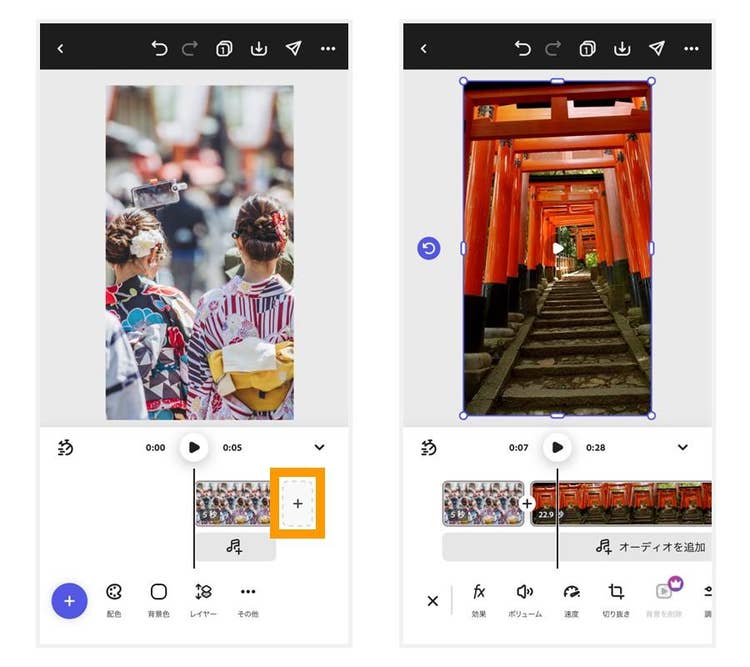Open pages icon in left screen
The width and height of the screenshot is (750, 667).
pyautogui.click(x=224, y=48)
